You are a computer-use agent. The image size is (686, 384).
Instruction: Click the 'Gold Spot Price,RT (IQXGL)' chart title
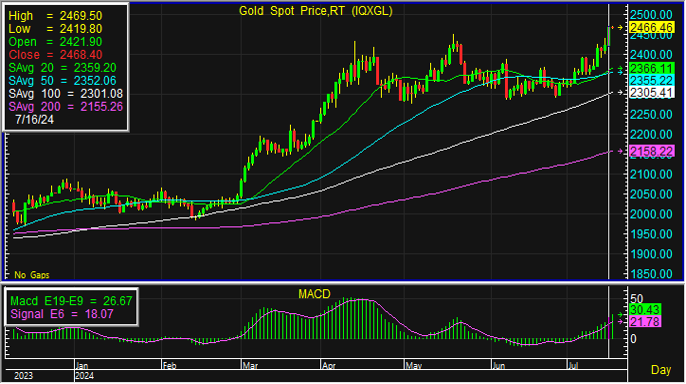click(315, 11)
